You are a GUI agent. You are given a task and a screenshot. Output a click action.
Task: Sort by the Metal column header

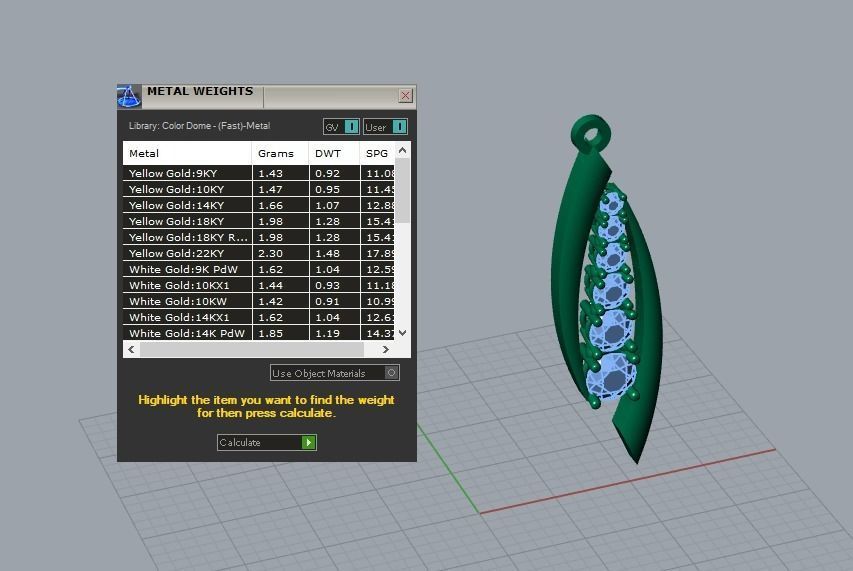pyautogui.click(x=187, y=153)
